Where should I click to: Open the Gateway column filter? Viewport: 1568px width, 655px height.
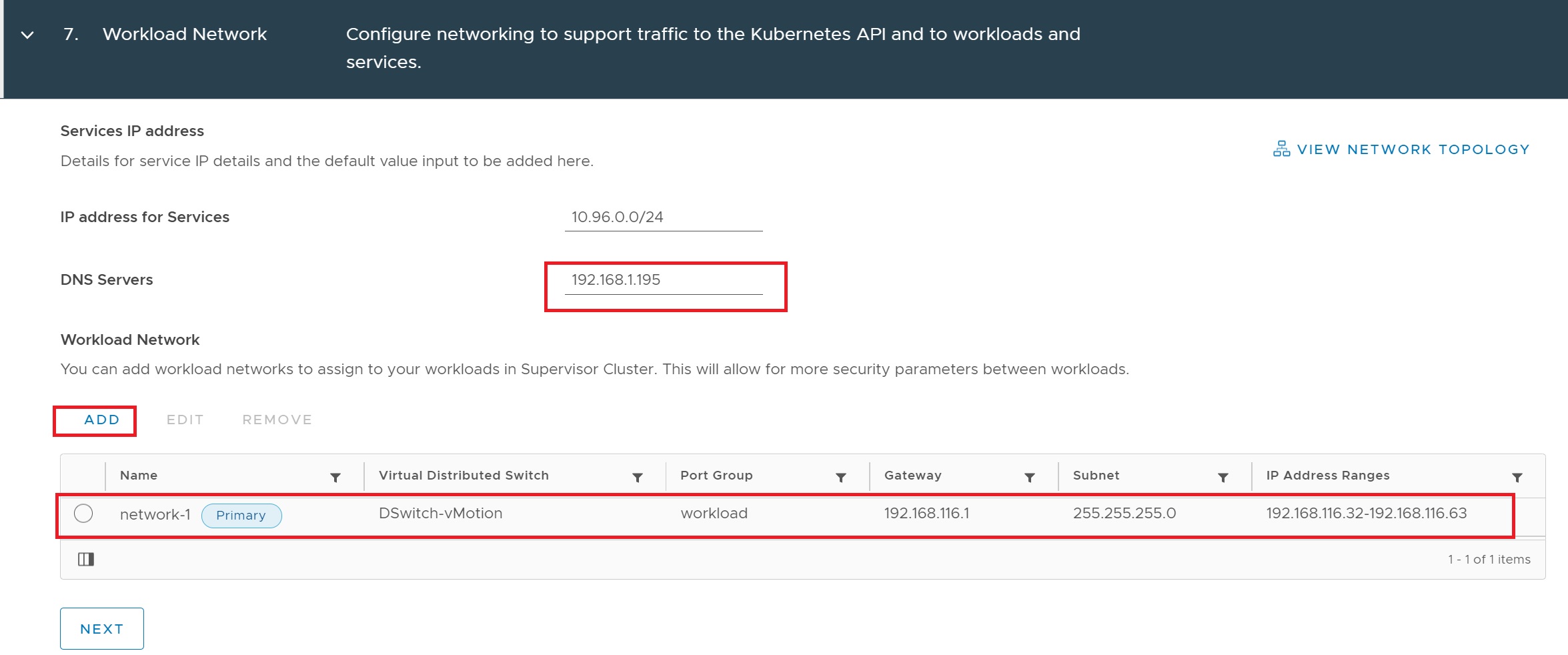1029,477
